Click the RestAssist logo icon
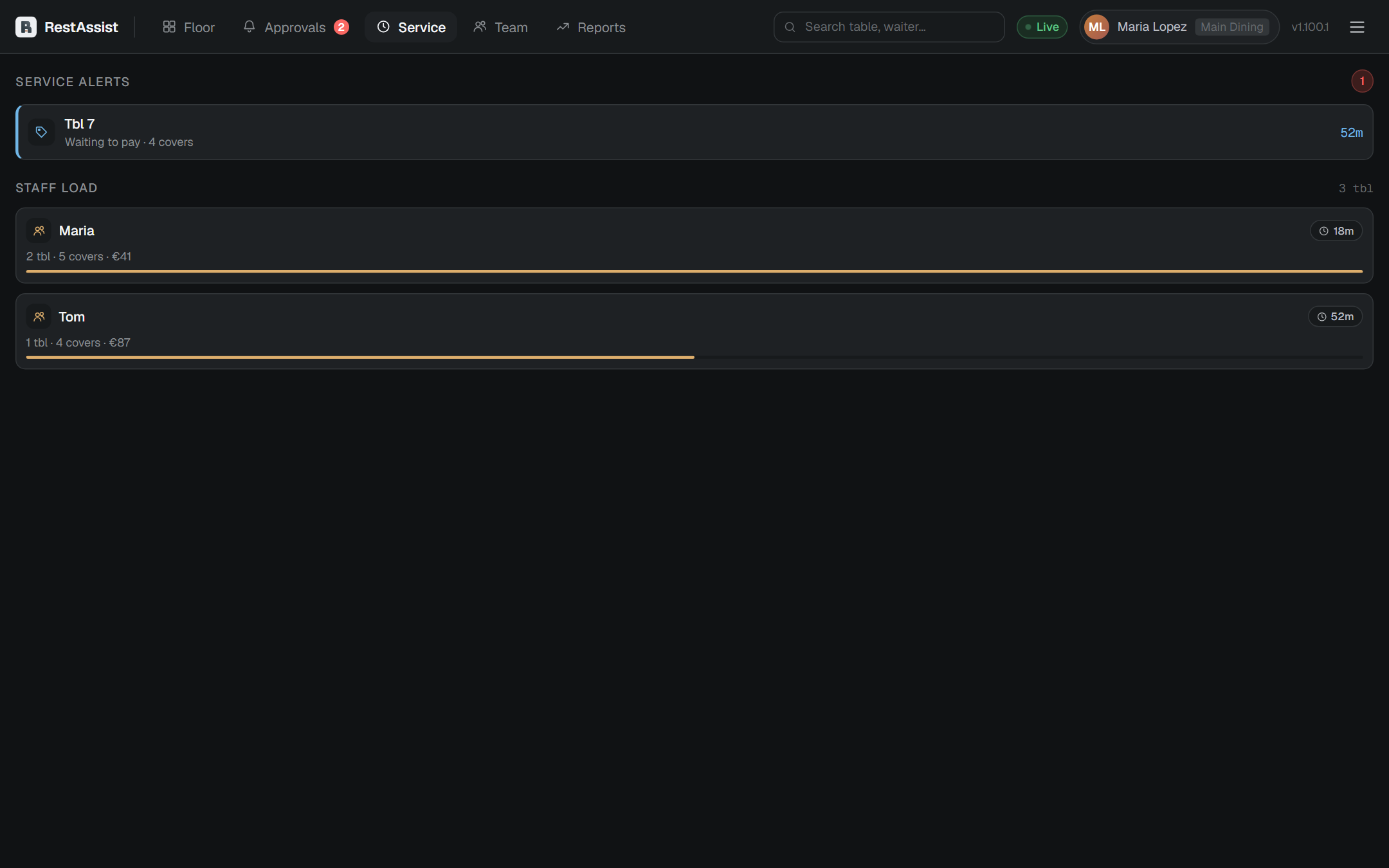 point(26,27)
